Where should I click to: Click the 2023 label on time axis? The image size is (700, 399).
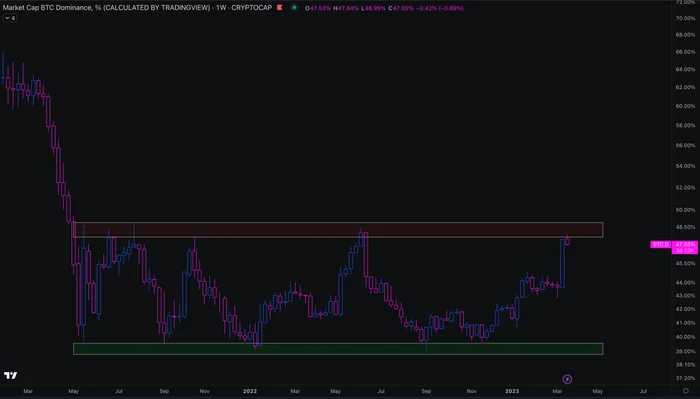point(512,391)
